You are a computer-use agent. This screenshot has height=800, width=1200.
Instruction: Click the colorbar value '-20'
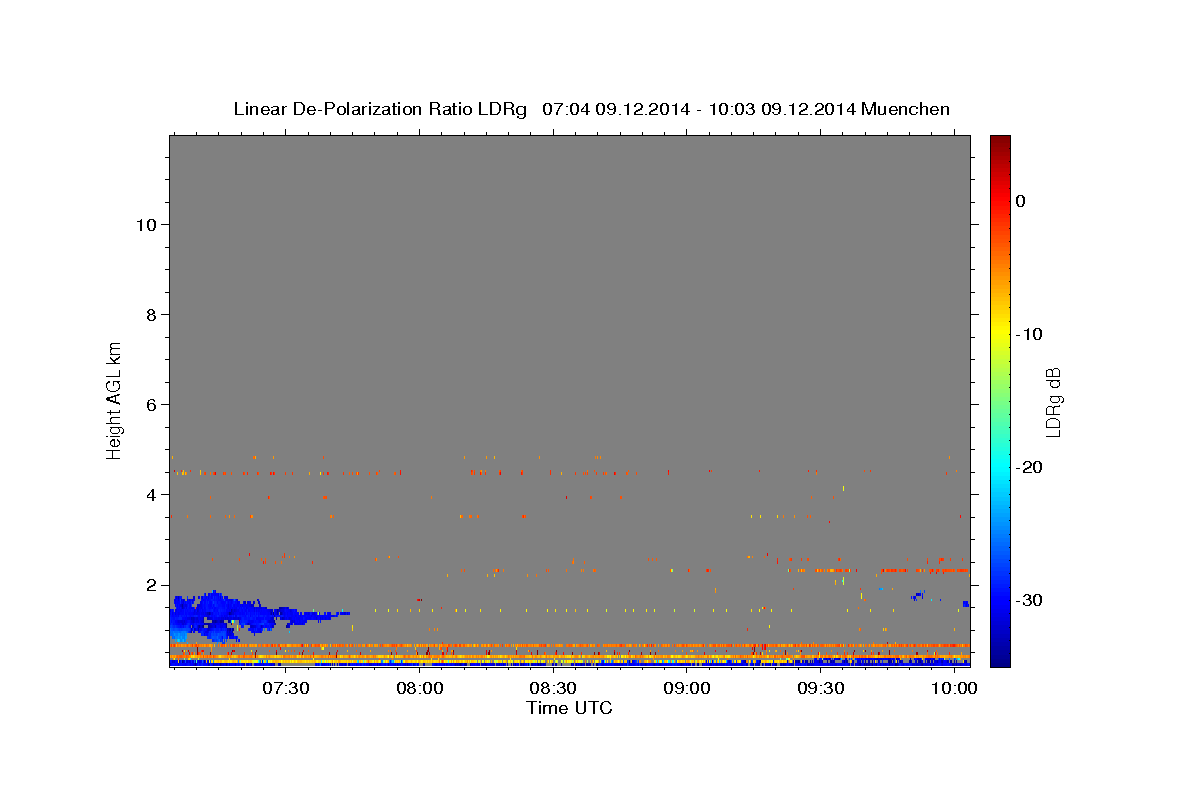(1029, 467)
